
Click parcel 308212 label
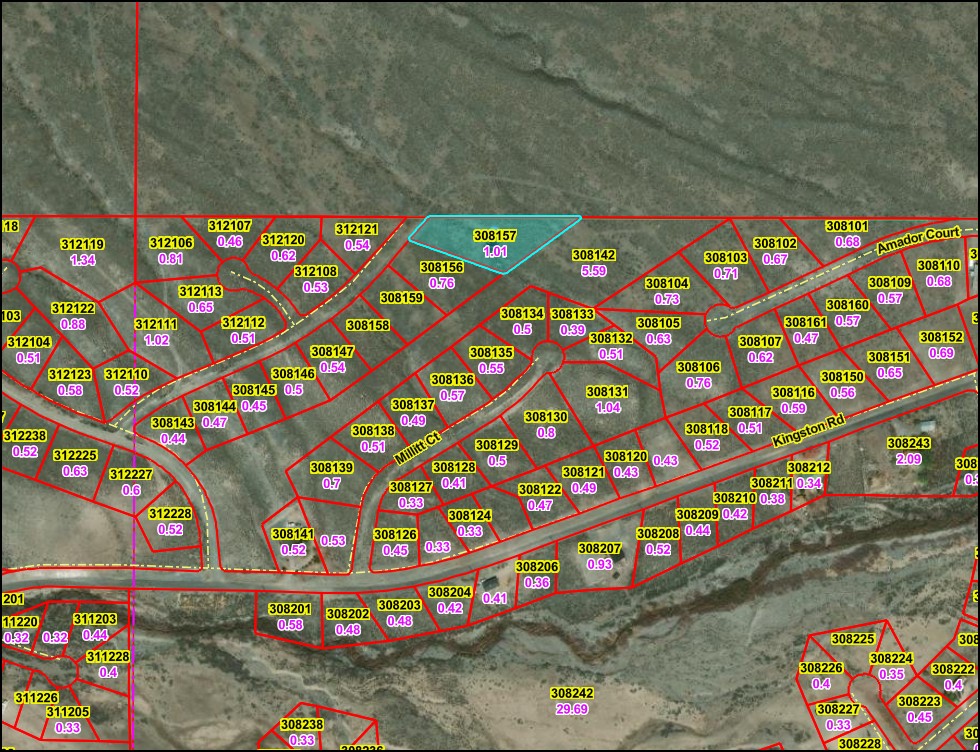(x=809, y=468)
